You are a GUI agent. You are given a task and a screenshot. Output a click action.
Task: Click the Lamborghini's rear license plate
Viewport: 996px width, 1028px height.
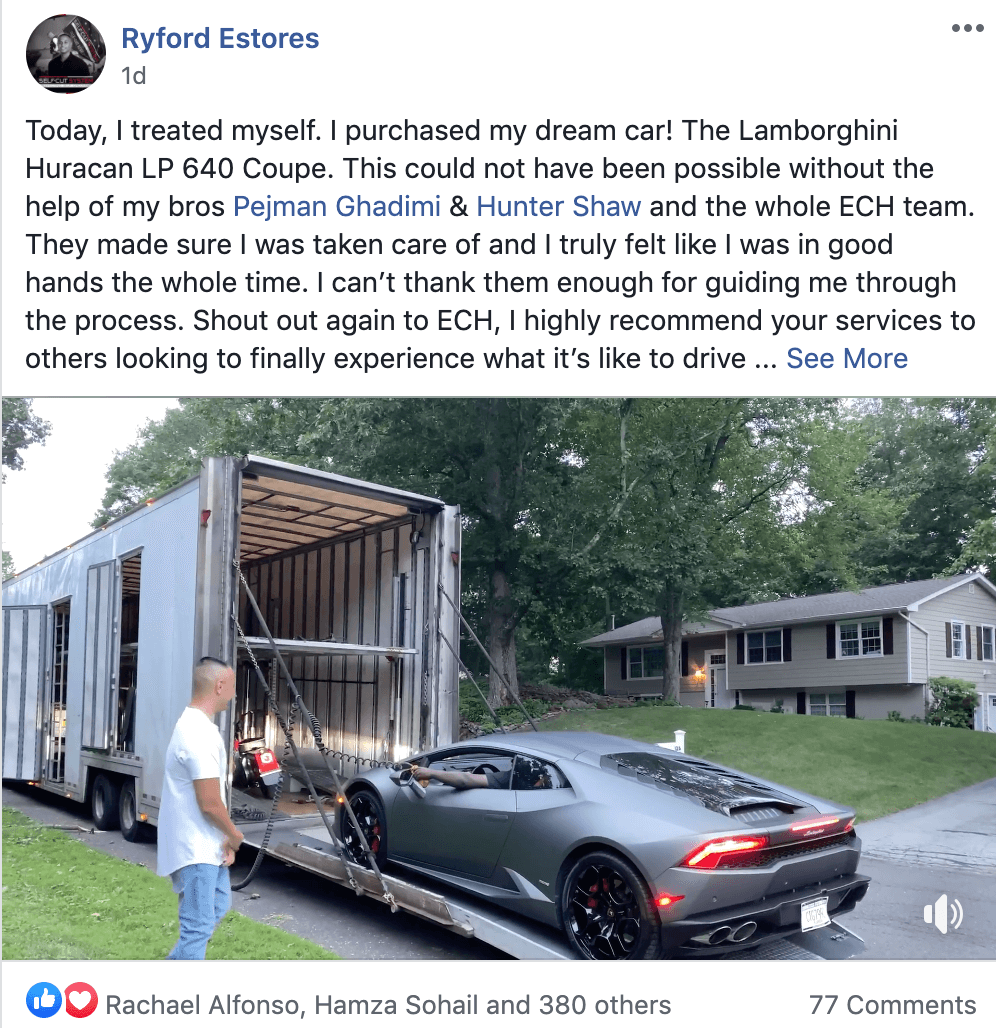[x=814, y=913]
